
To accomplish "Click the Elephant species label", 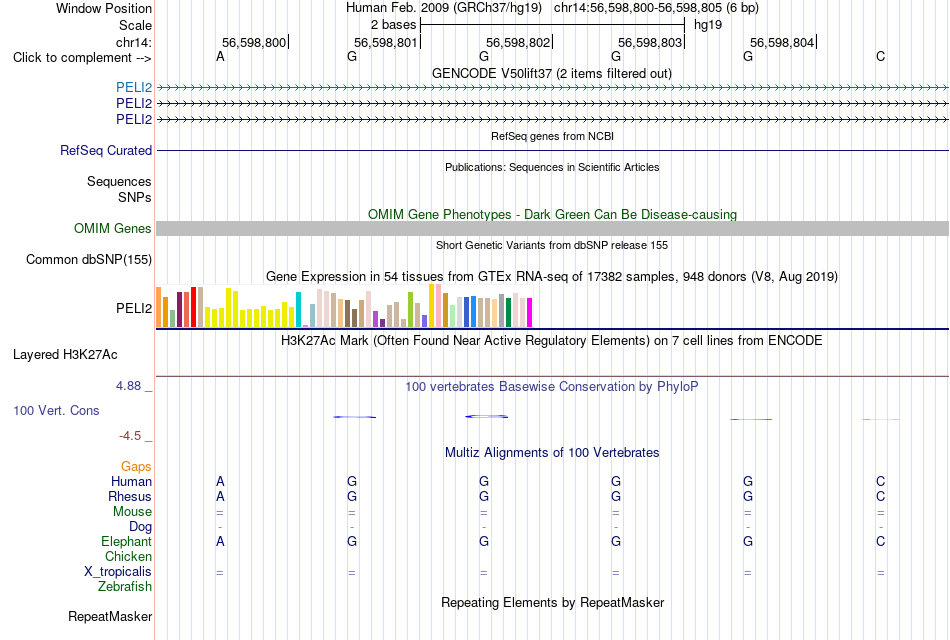I will 127,542.
